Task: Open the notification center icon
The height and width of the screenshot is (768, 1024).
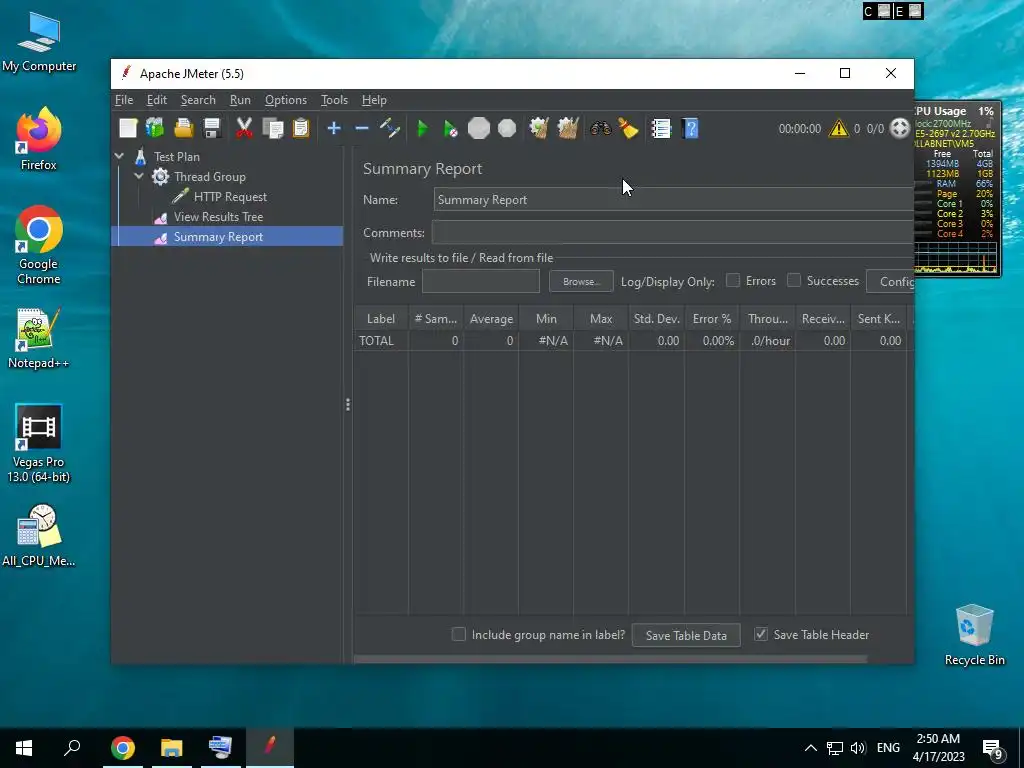Action: tap(993, 749)
